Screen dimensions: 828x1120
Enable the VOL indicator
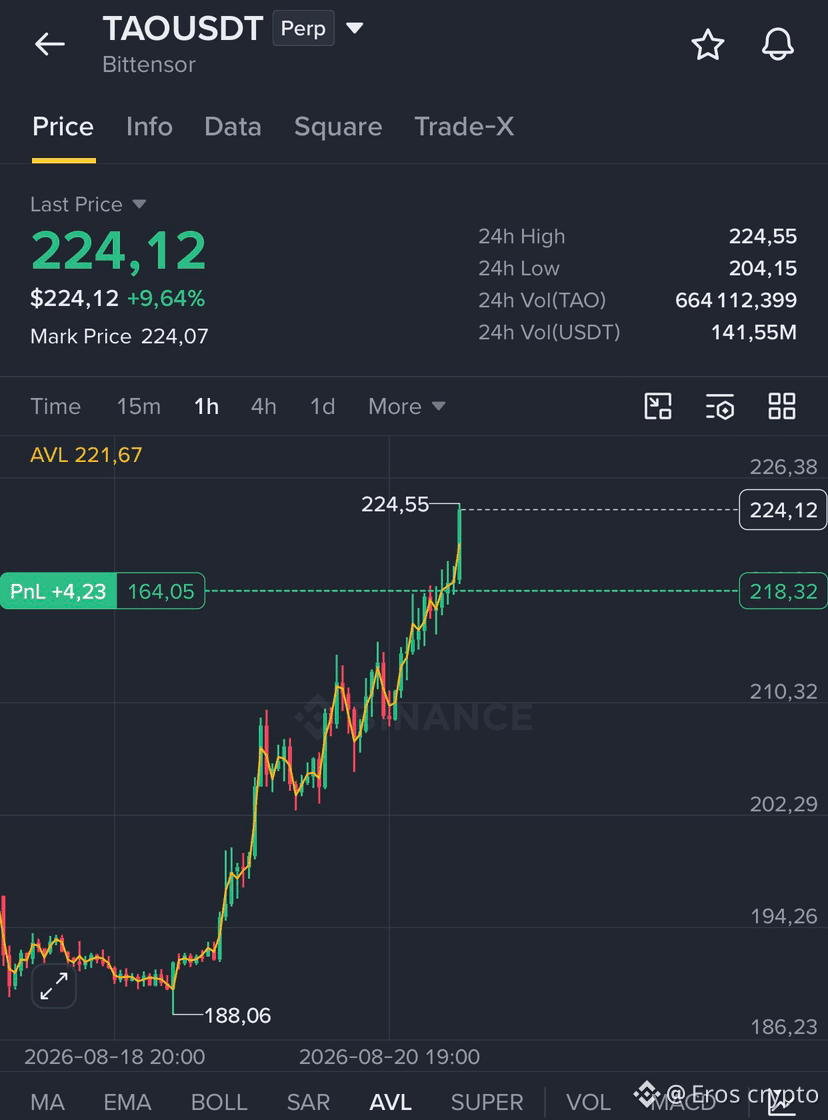click(589, 1101)
